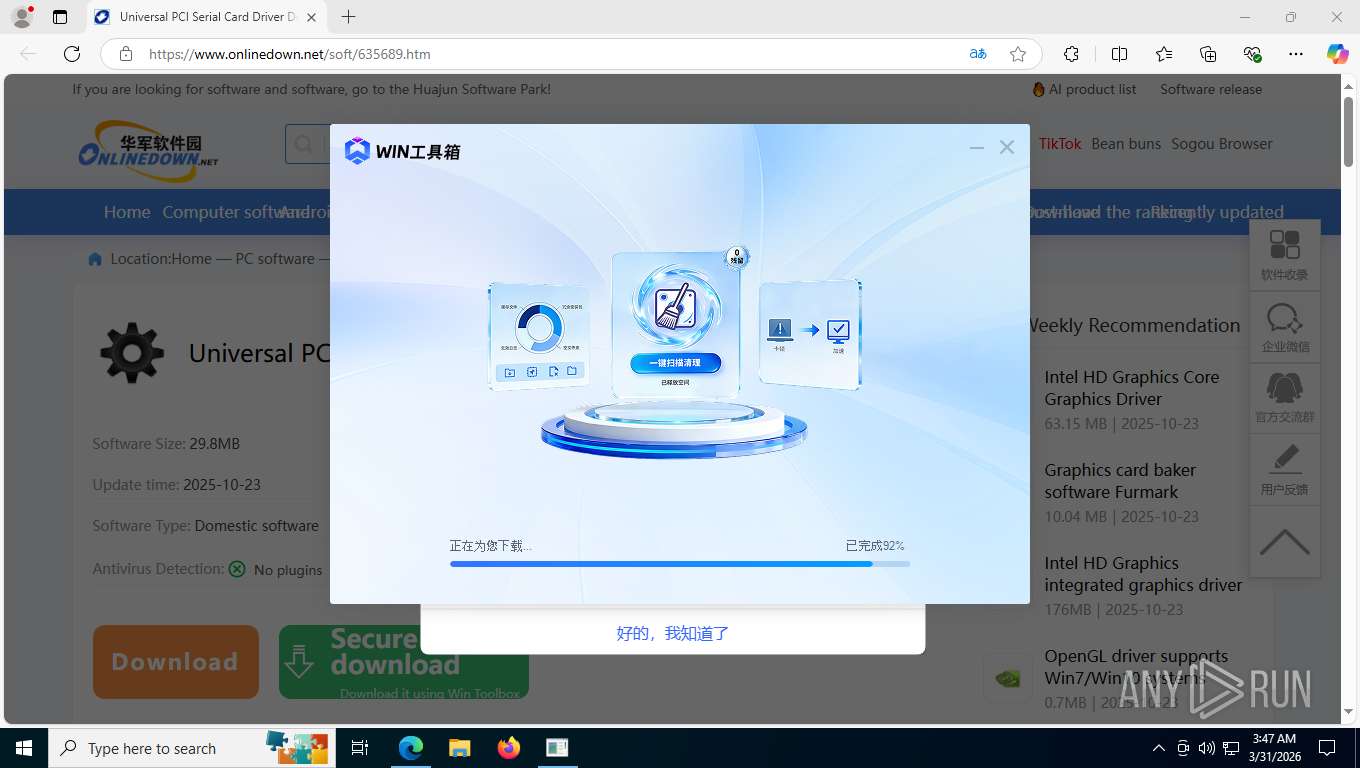This screenshot has height=768, width=1360.
Task: Open the 软件收录 sidebar icon
Action: pyautogui.click(x=1285, y=255)
